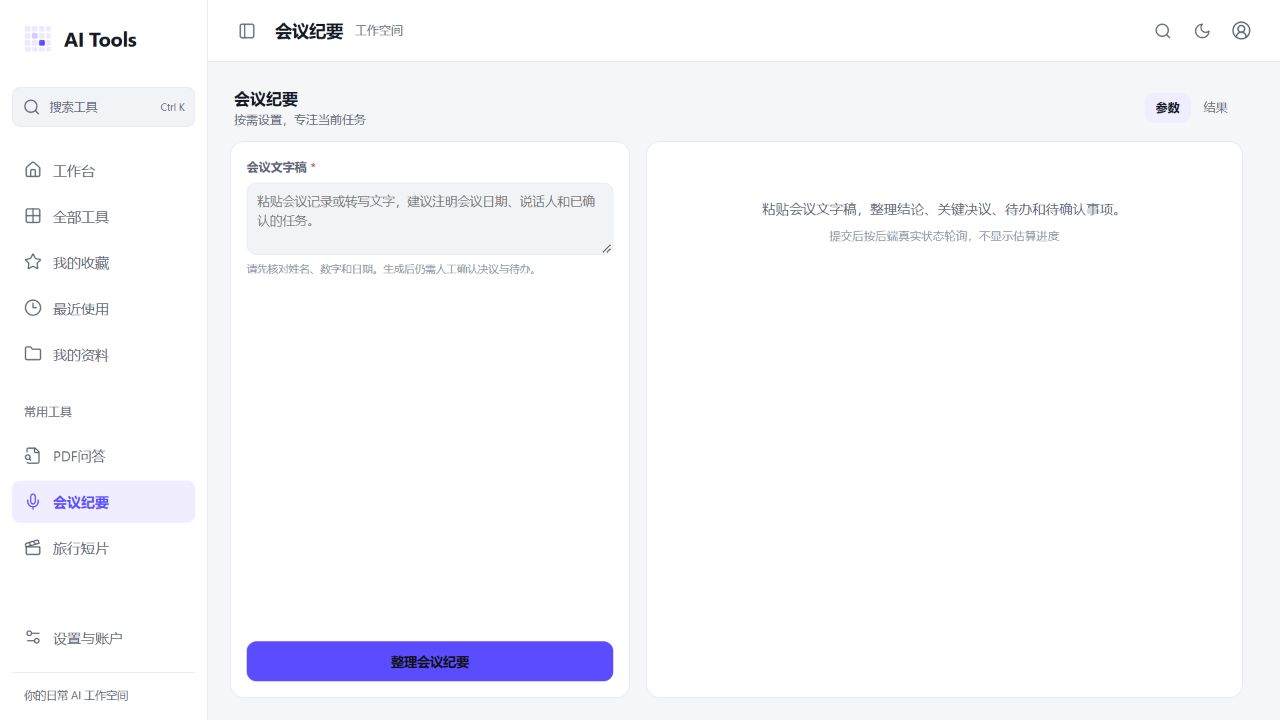Click inside the 会议文字稿 text area
This screenshot has width=1280, height=720.
pyautogui.click(x=430, y=218)
